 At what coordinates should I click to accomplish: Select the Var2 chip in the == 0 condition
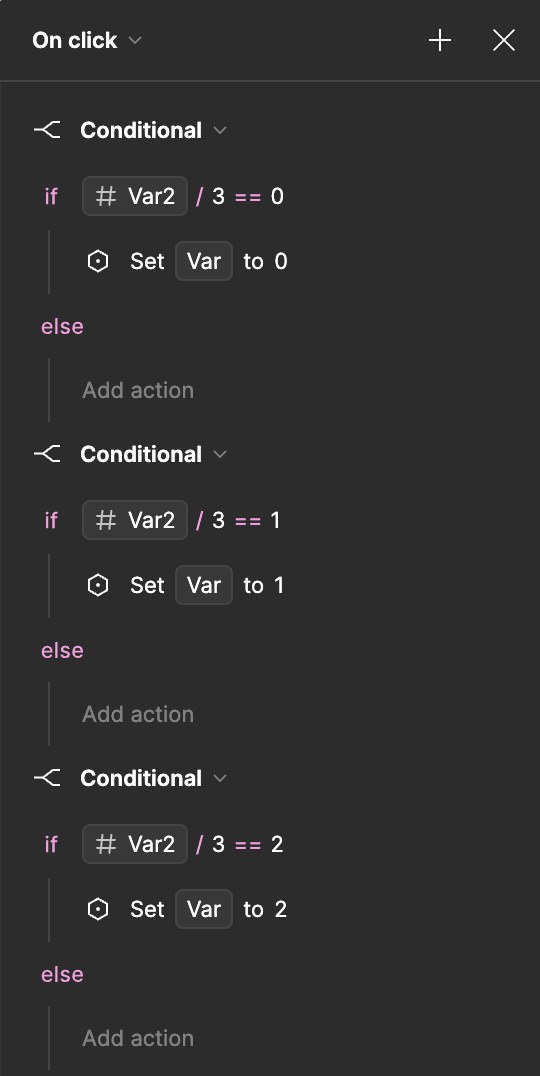(134, 196)
